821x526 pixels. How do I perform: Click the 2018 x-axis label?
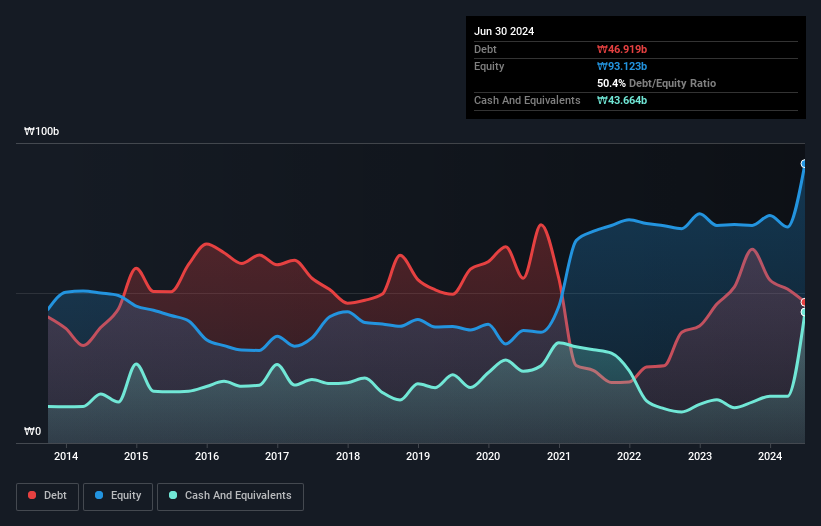(x=348, y=456)
